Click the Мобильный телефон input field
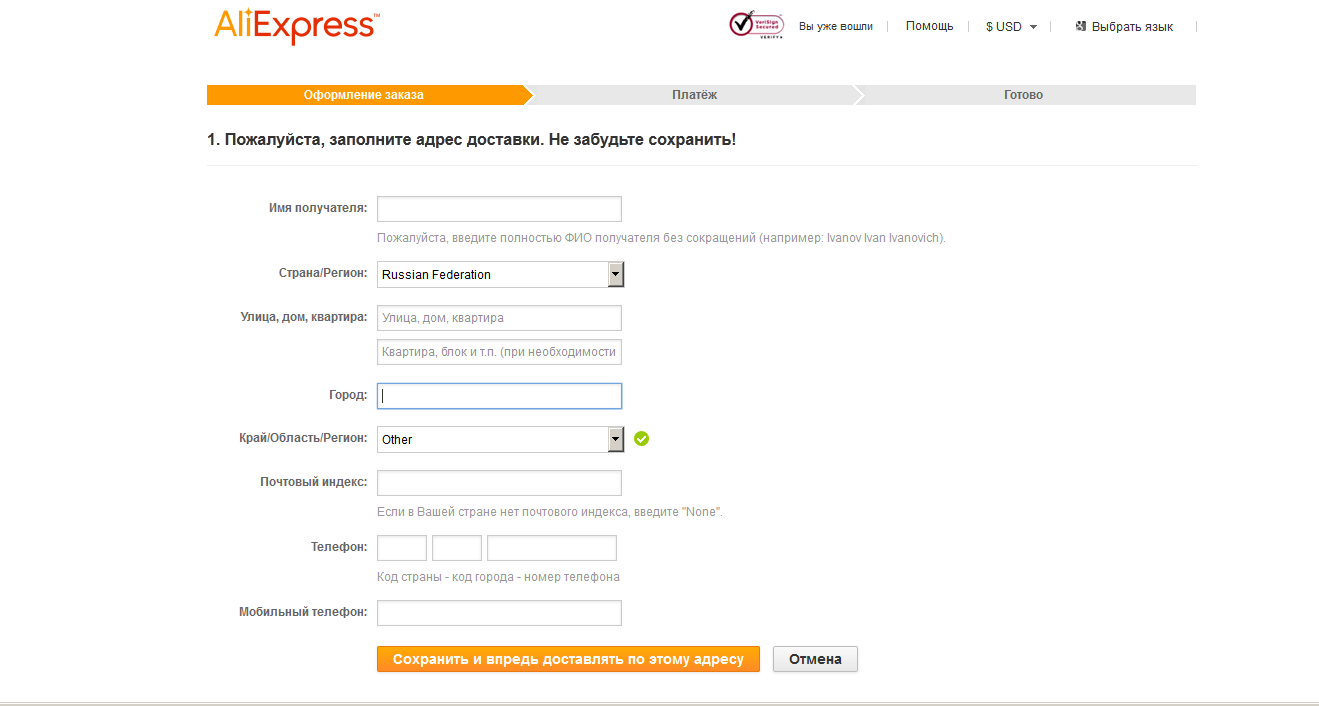The width and height of the screenshot is (1319, 706). pyautogui.click(x=499, y=613)
